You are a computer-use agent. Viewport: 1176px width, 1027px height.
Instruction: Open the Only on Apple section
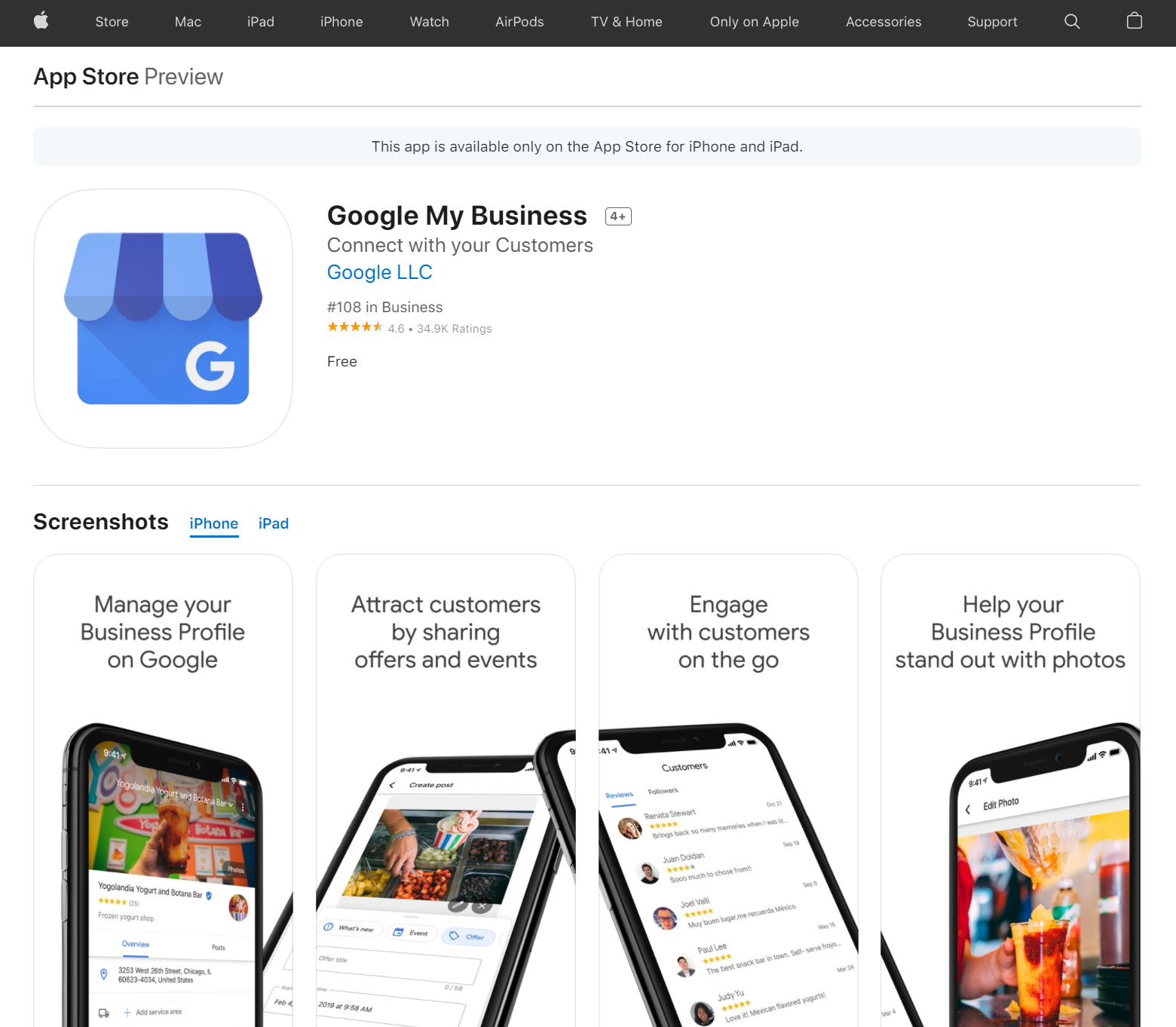(x=755, y=22)
